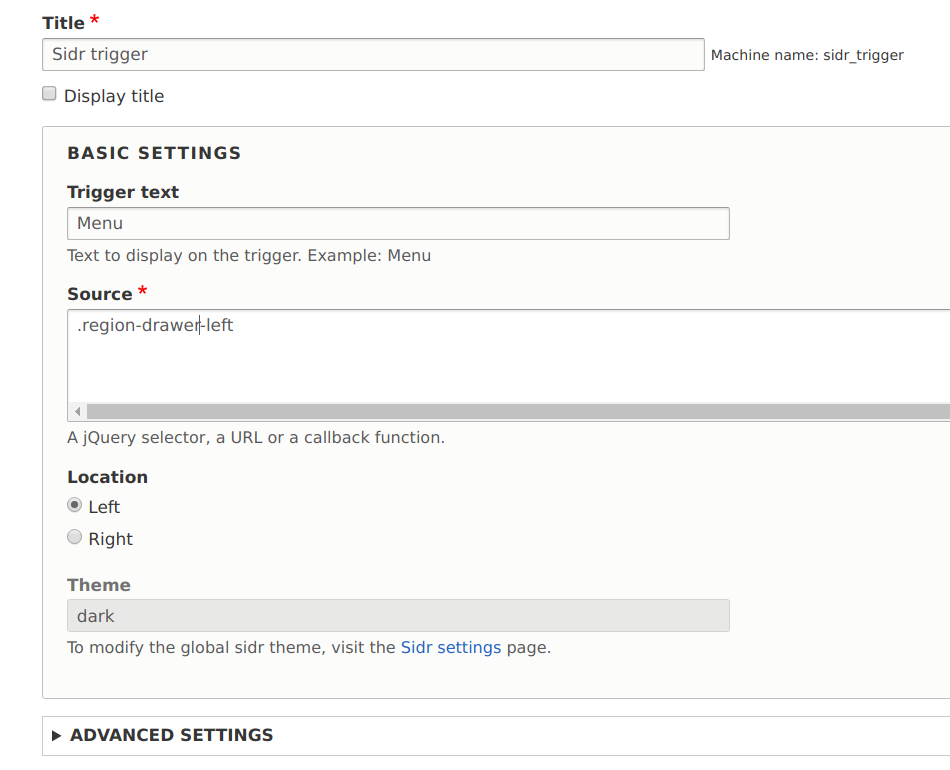Viewport: 950px width, 770px height.
Task: Click the Advanced Settings disclosure triangle
Action: [x=55, y=734]
